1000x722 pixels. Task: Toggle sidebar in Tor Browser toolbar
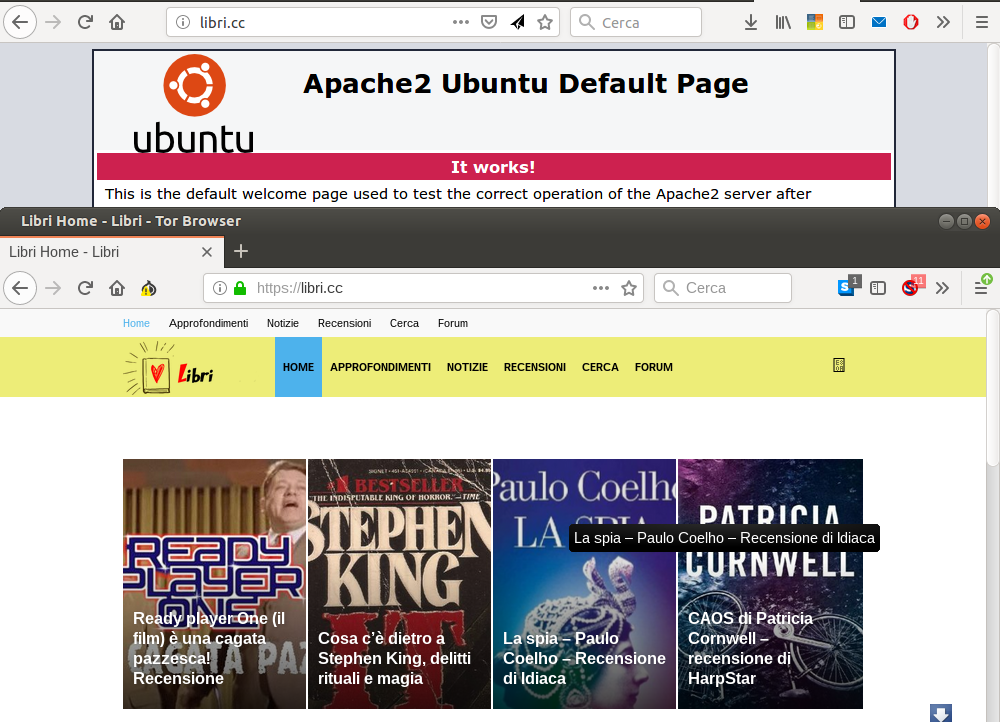878,288
